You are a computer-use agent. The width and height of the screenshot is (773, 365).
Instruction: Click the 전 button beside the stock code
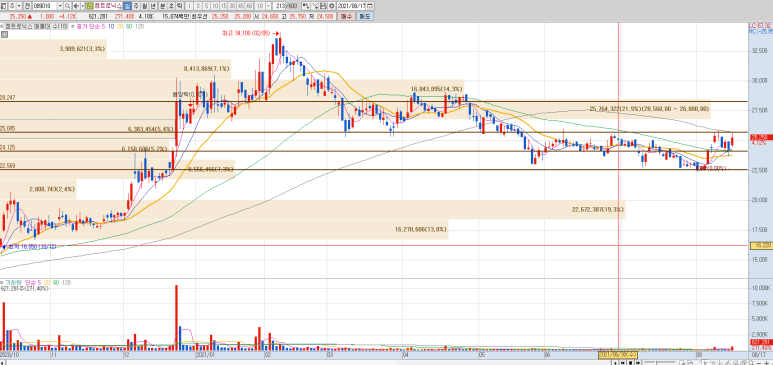[27, 6]
